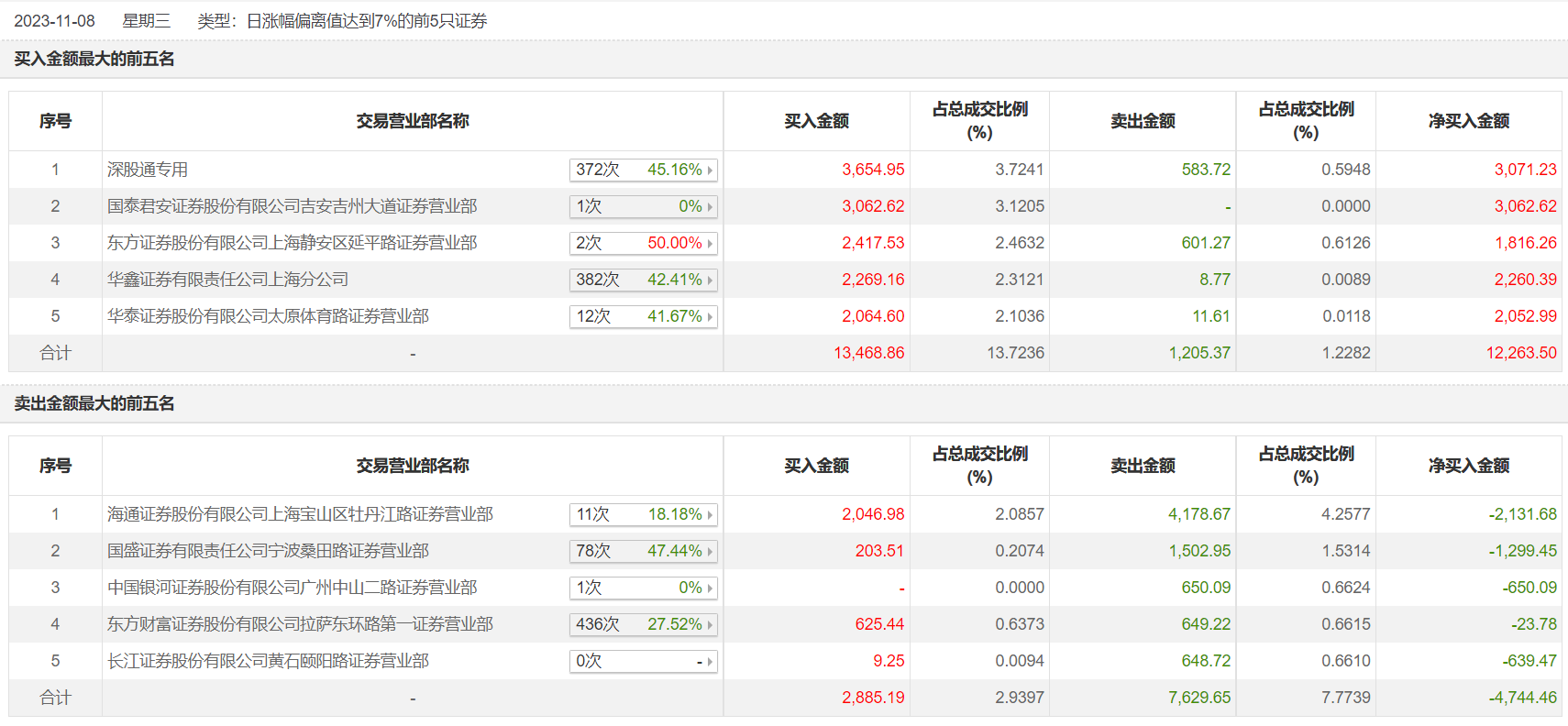Expand 深股通专用 372次 stats arrow
The height and width of the screenshot is (726, 1568).
coord(710,170)
